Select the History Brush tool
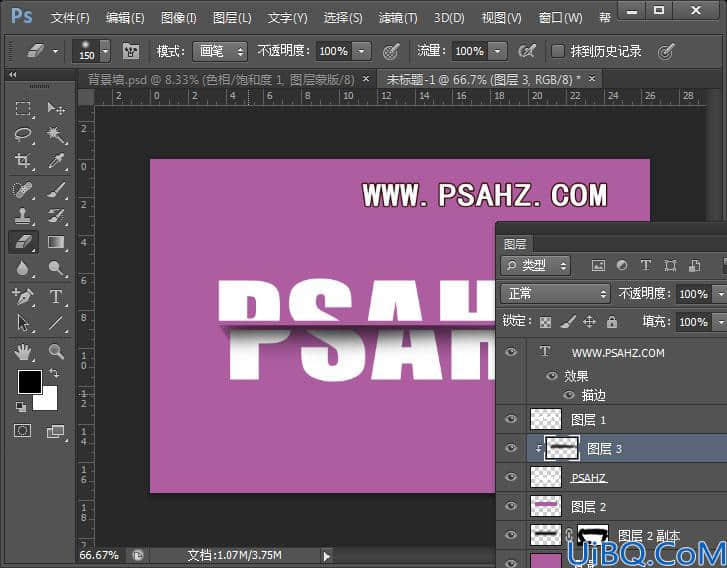This screenshot has height=568, width=727. (x=56, y=216)
